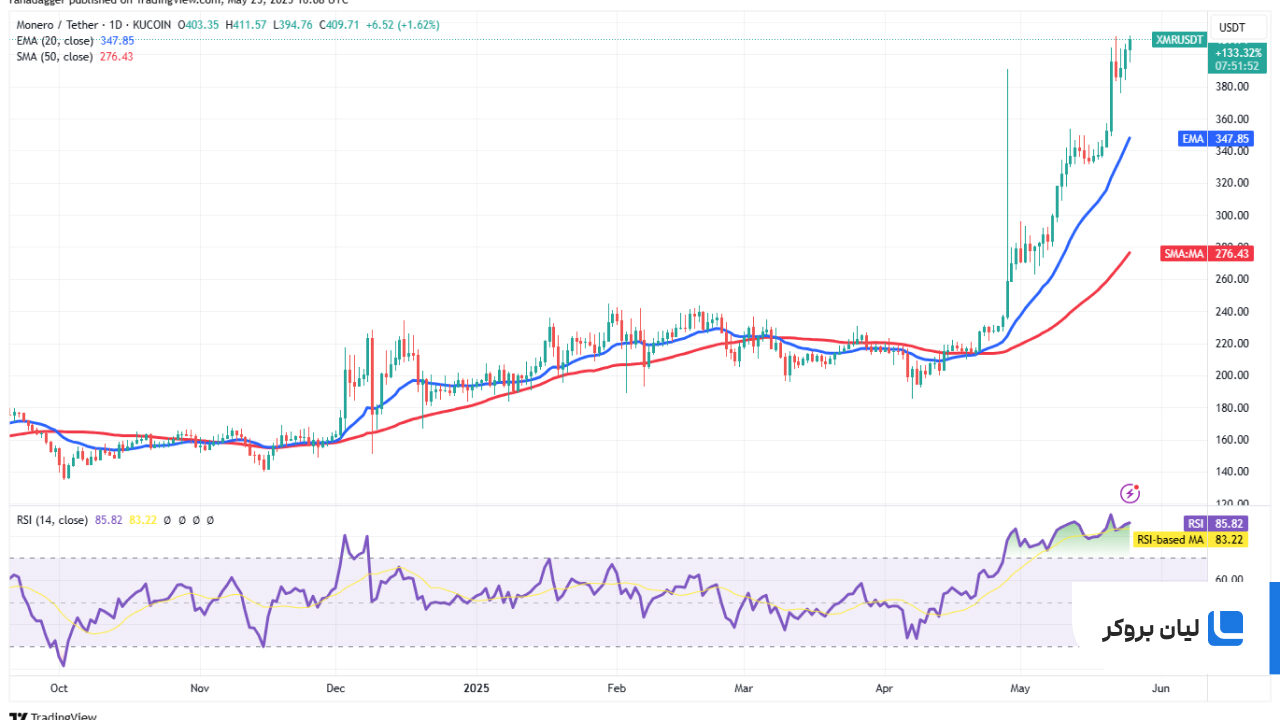This screenshot has width=1281, height=720.
Task: Click the 160.00 price axis value
Action: click(x=1232, y=440)
